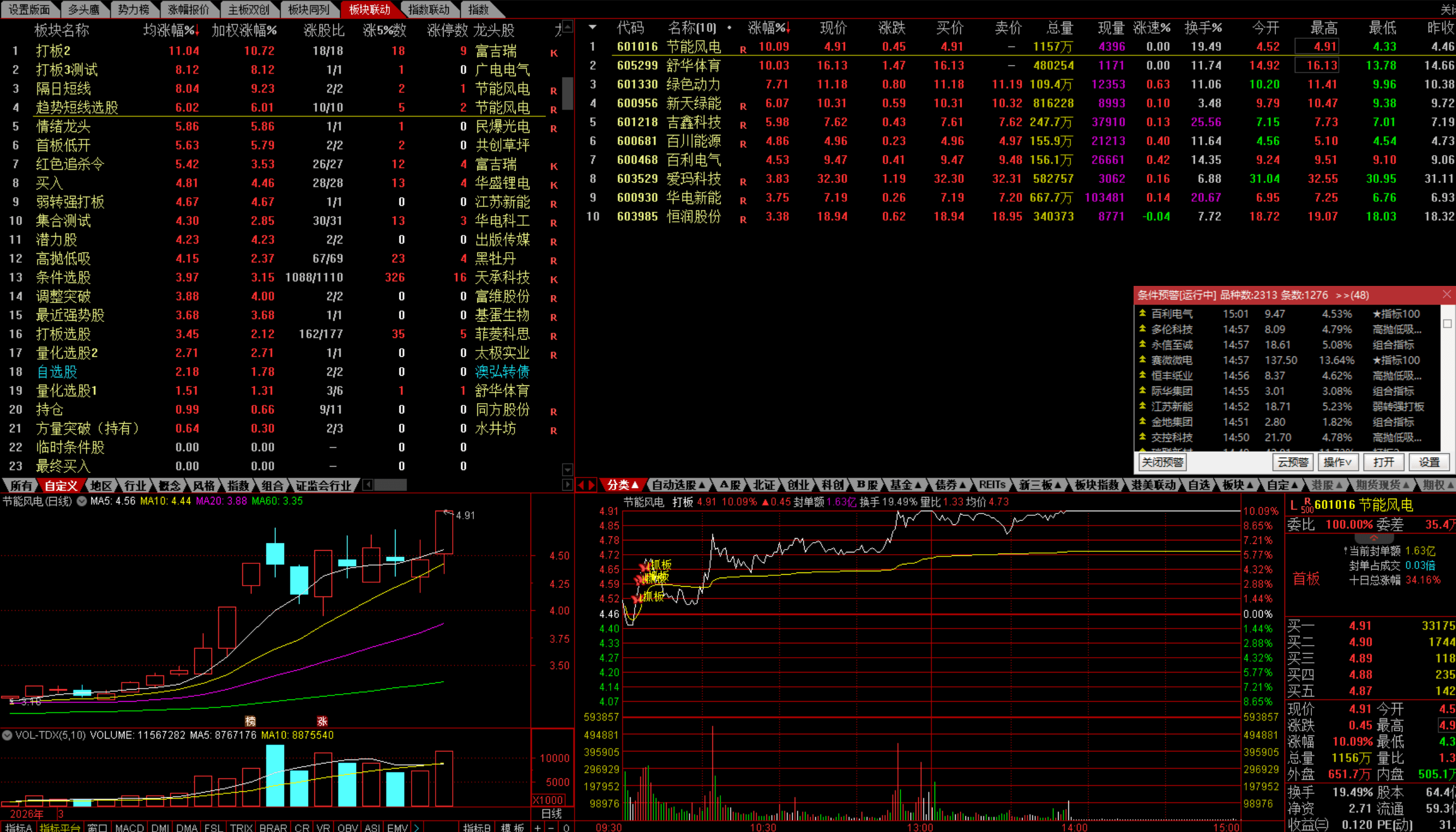Sort by the 均涨幅% column header
Screen dimensions: 1456x832
click(170, 30)
